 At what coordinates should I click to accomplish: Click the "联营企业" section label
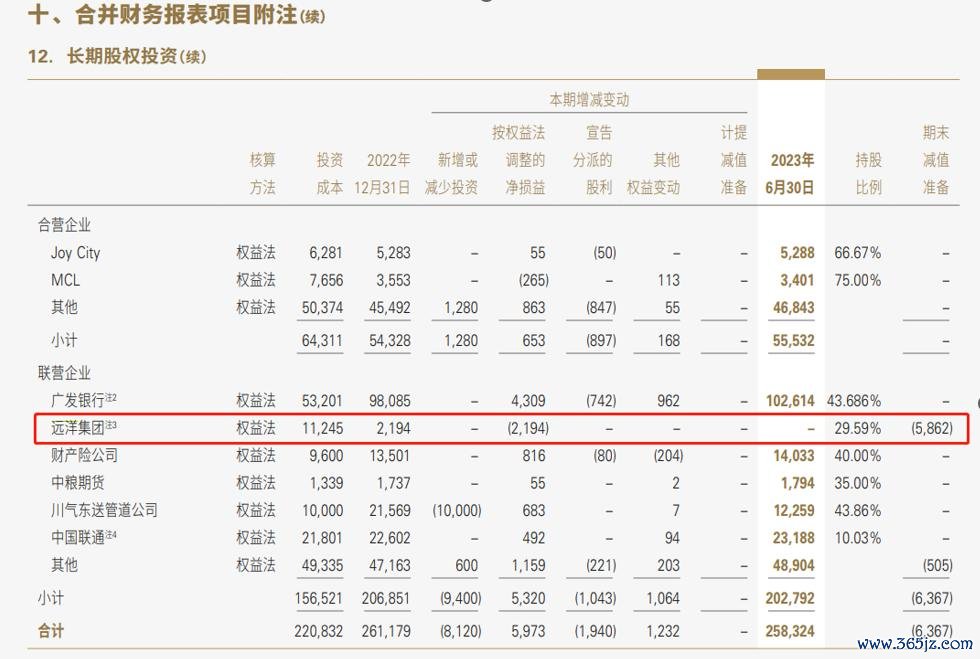click(64, 373)
